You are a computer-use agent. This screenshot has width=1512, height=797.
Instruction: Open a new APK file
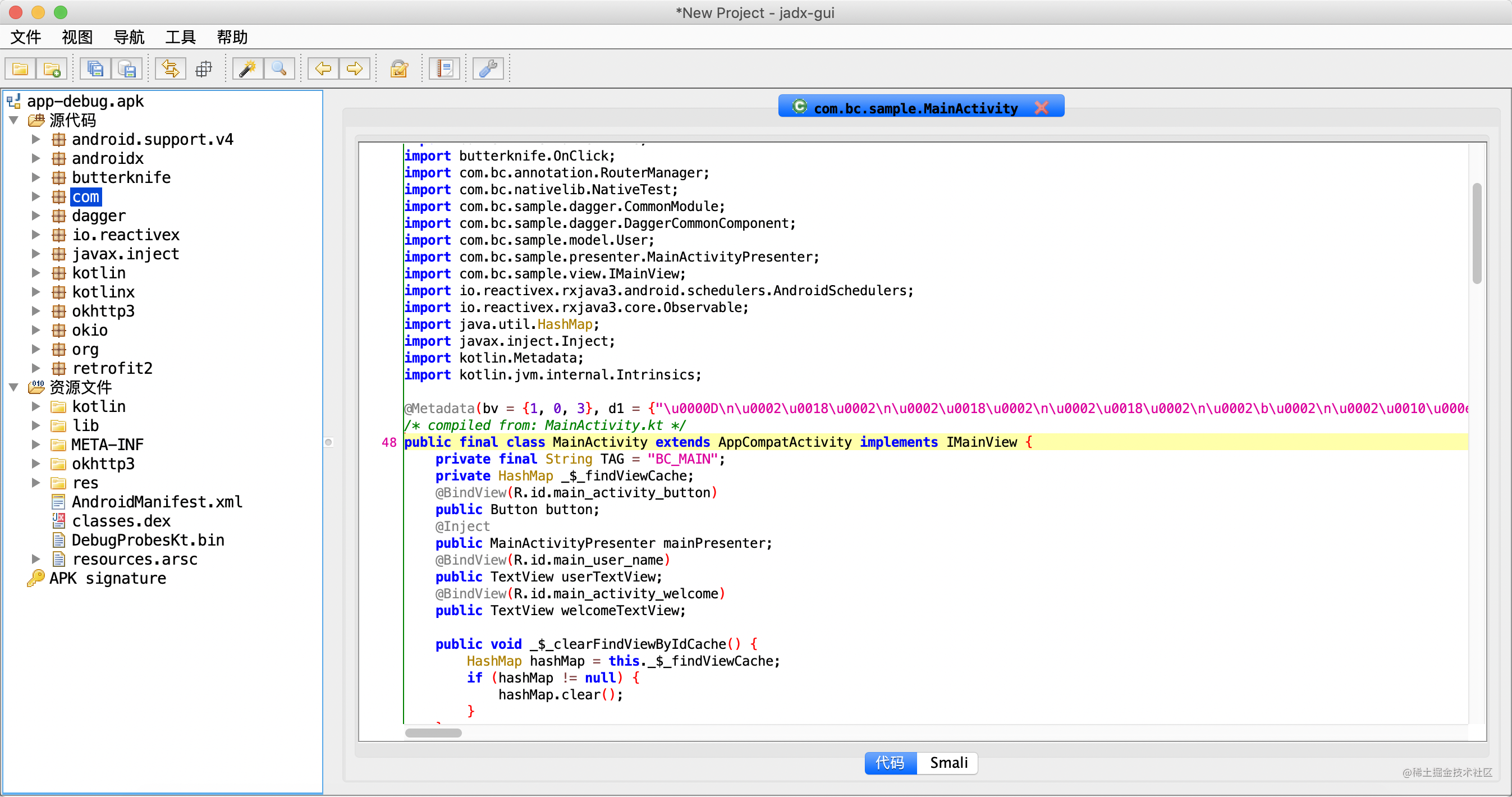(20, 68)
